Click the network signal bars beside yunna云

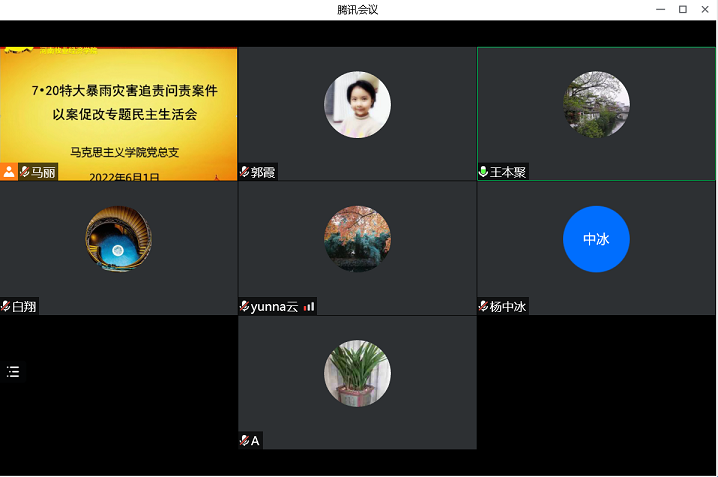(x=309, y=306)
